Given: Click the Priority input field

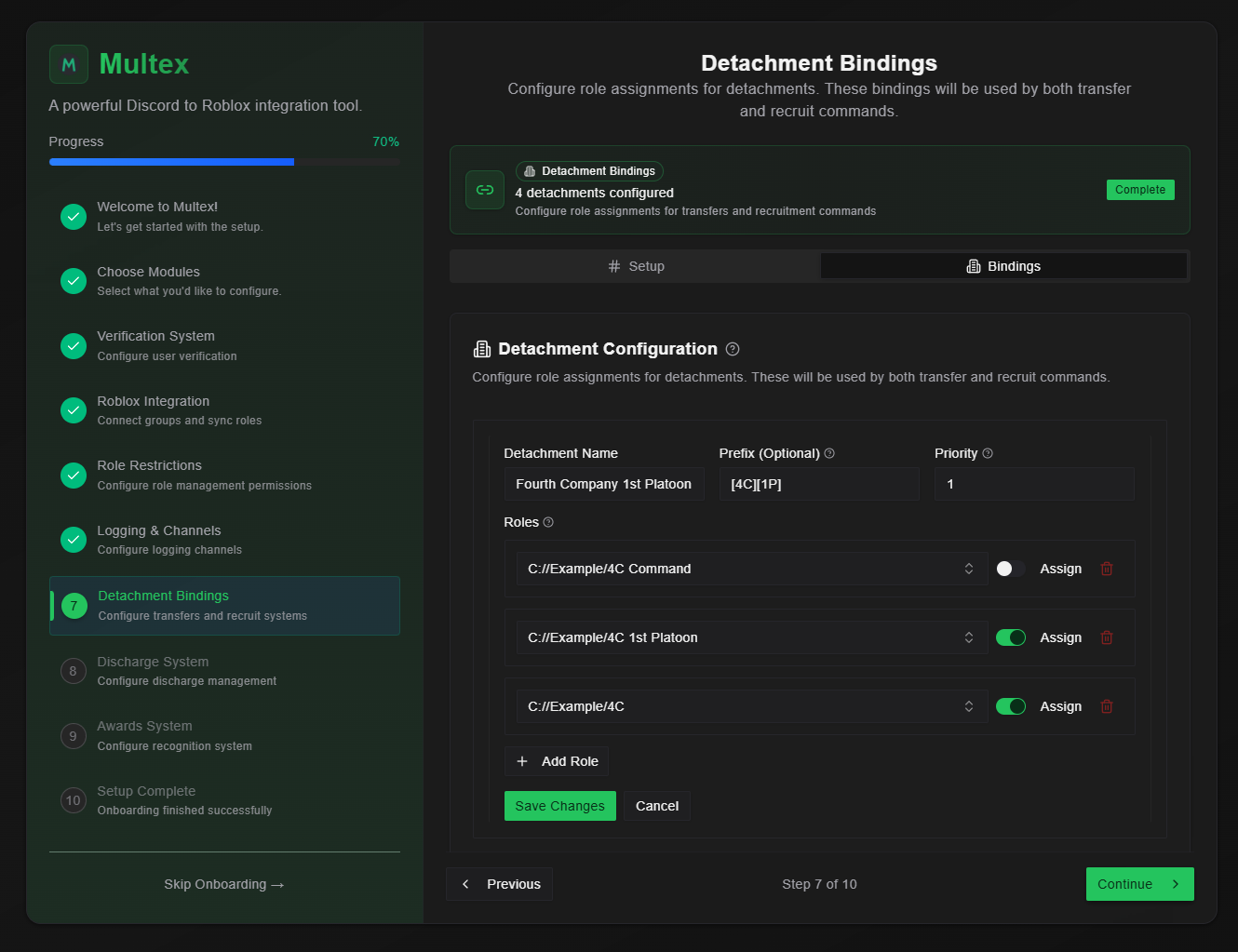Looking at the screenshot, I should [1034, 484].
